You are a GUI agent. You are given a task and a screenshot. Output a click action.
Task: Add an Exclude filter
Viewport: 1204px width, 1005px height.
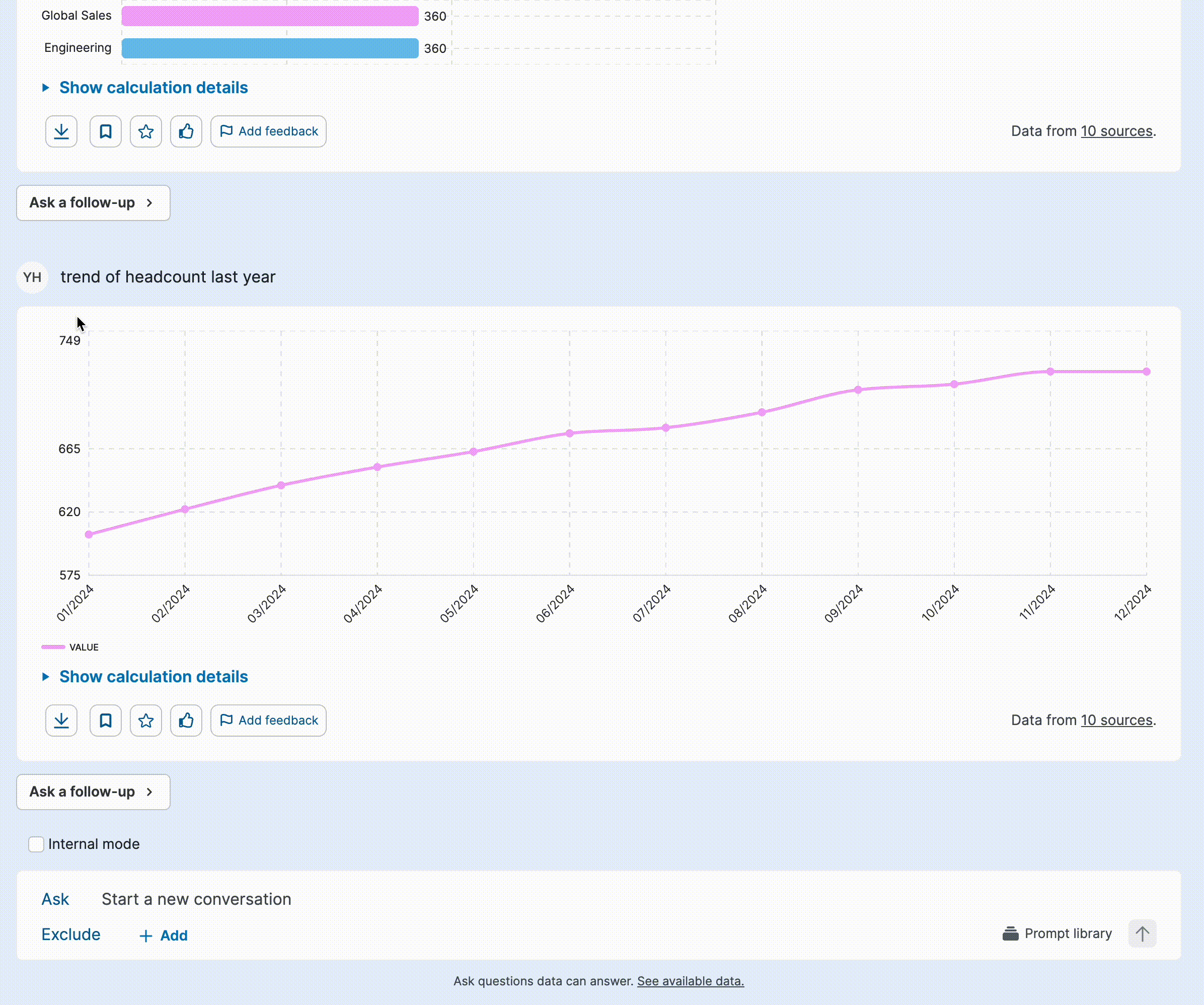[x=164, y=936]
